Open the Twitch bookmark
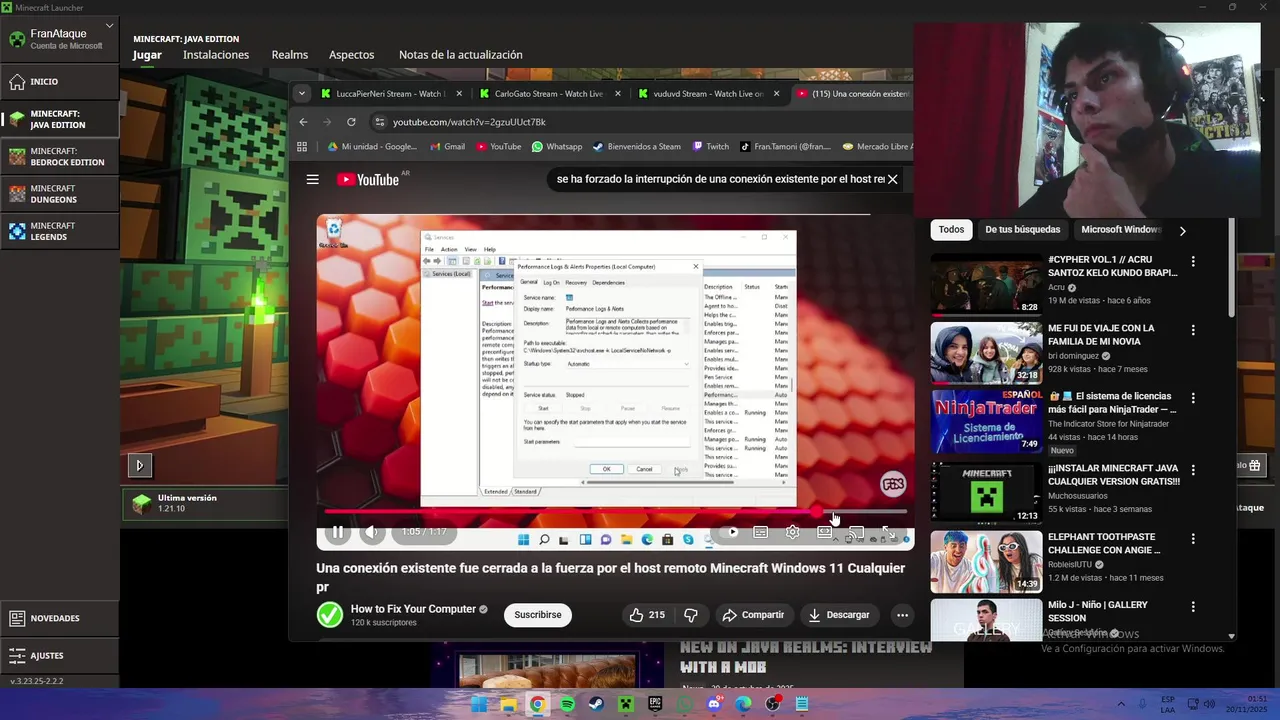The width and height of the screenshot is (1280, 720). coord(710,146)
